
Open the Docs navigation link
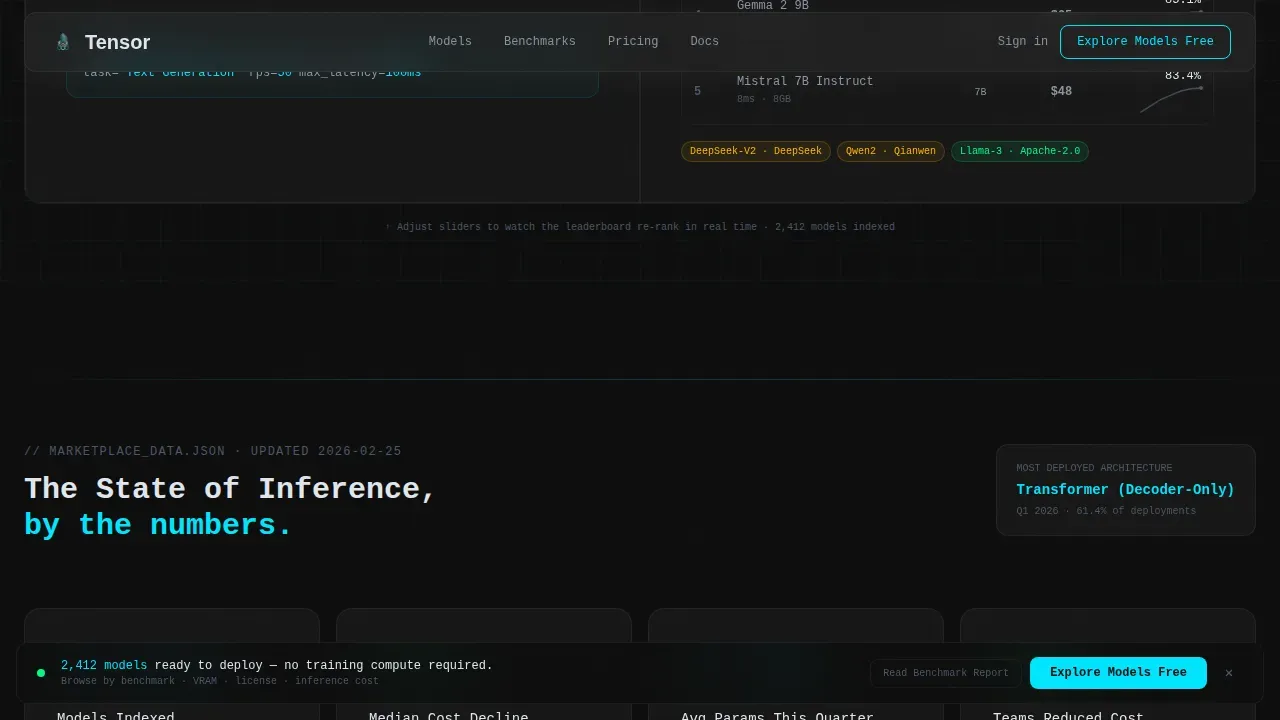tap(704, 42)
